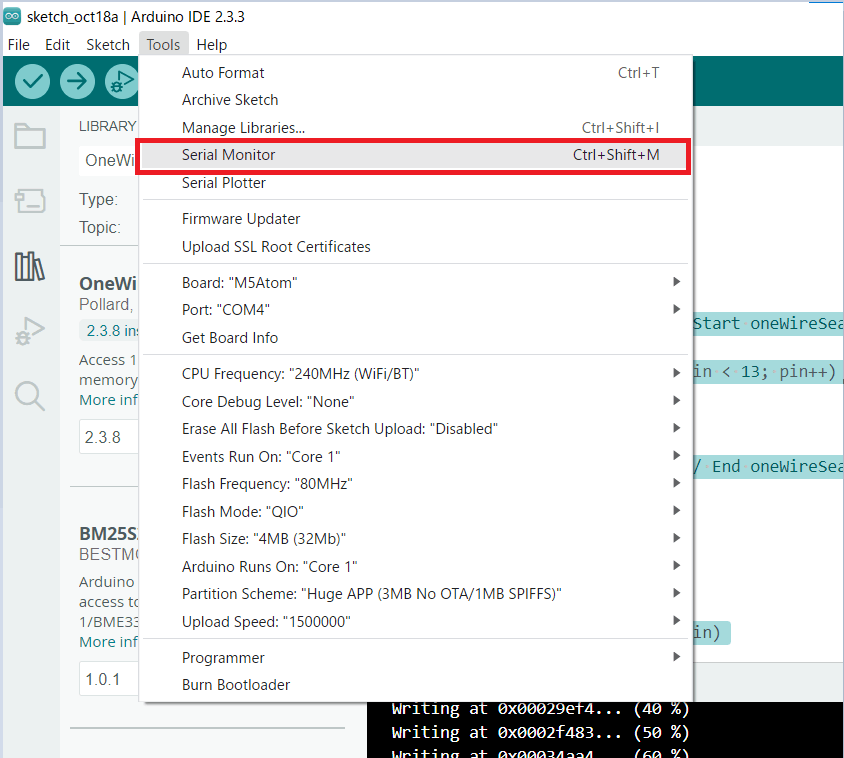Viewport: 844px width, 758px height.
Task: Select Auto Format from Tools menu
Action: [x=415, y=73]
